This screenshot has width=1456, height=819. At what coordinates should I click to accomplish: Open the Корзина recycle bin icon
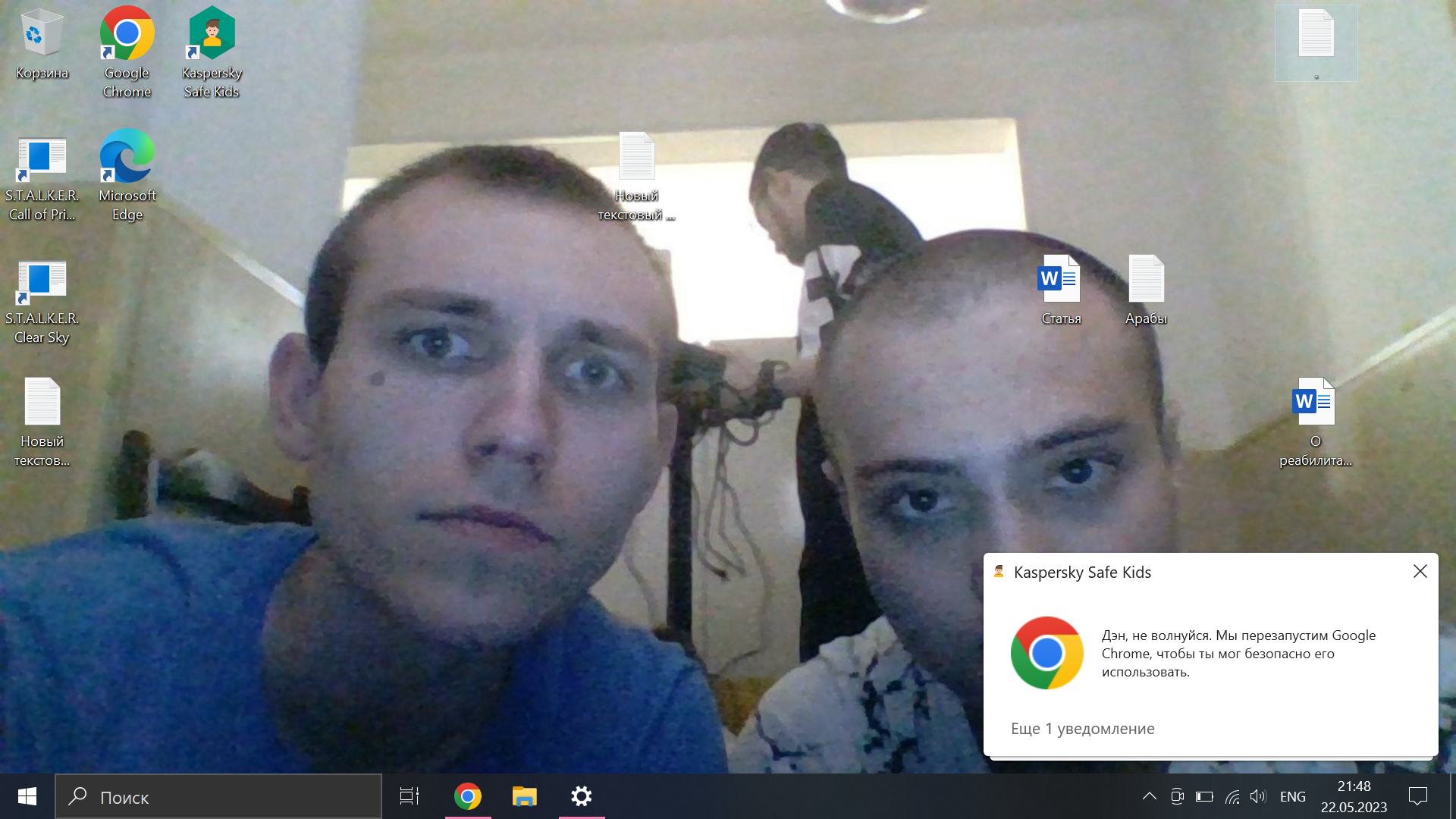click(42, 34)
